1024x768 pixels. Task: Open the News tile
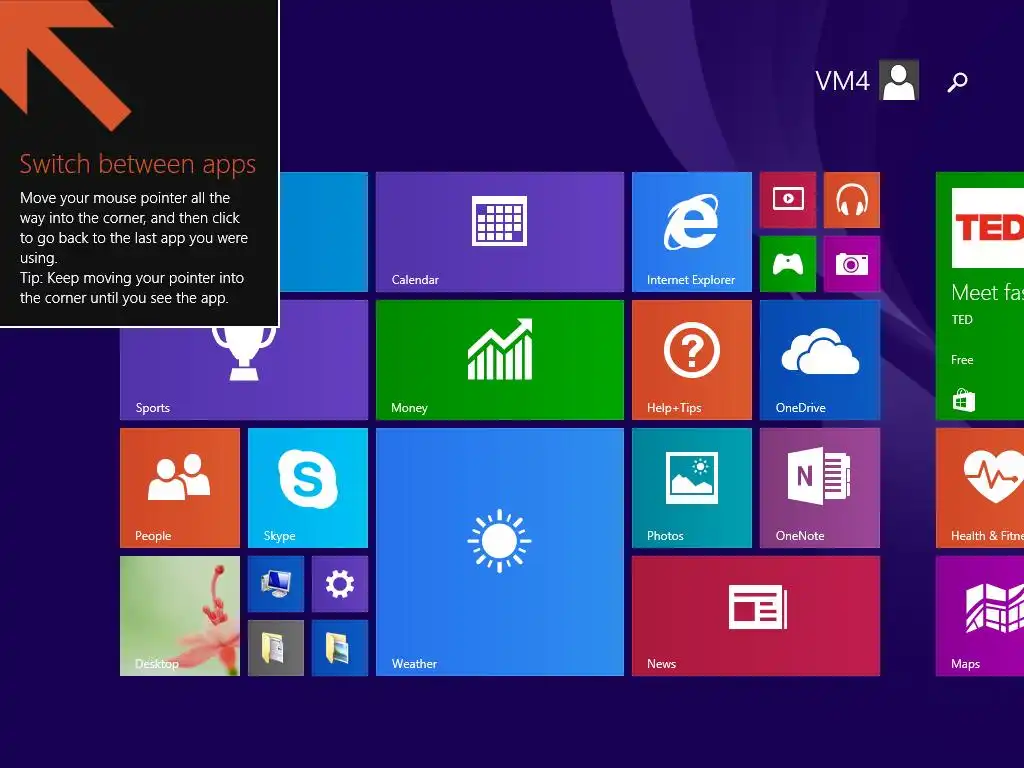coord(756,616)
